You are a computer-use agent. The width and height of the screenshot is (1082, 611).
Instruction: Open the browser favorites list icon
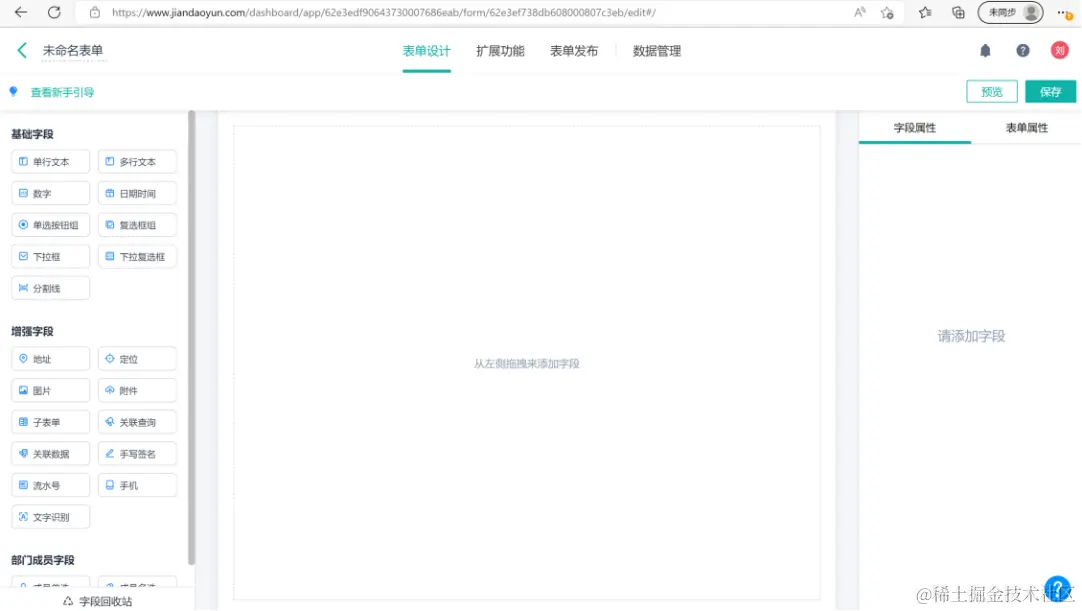tap(925, 12)
